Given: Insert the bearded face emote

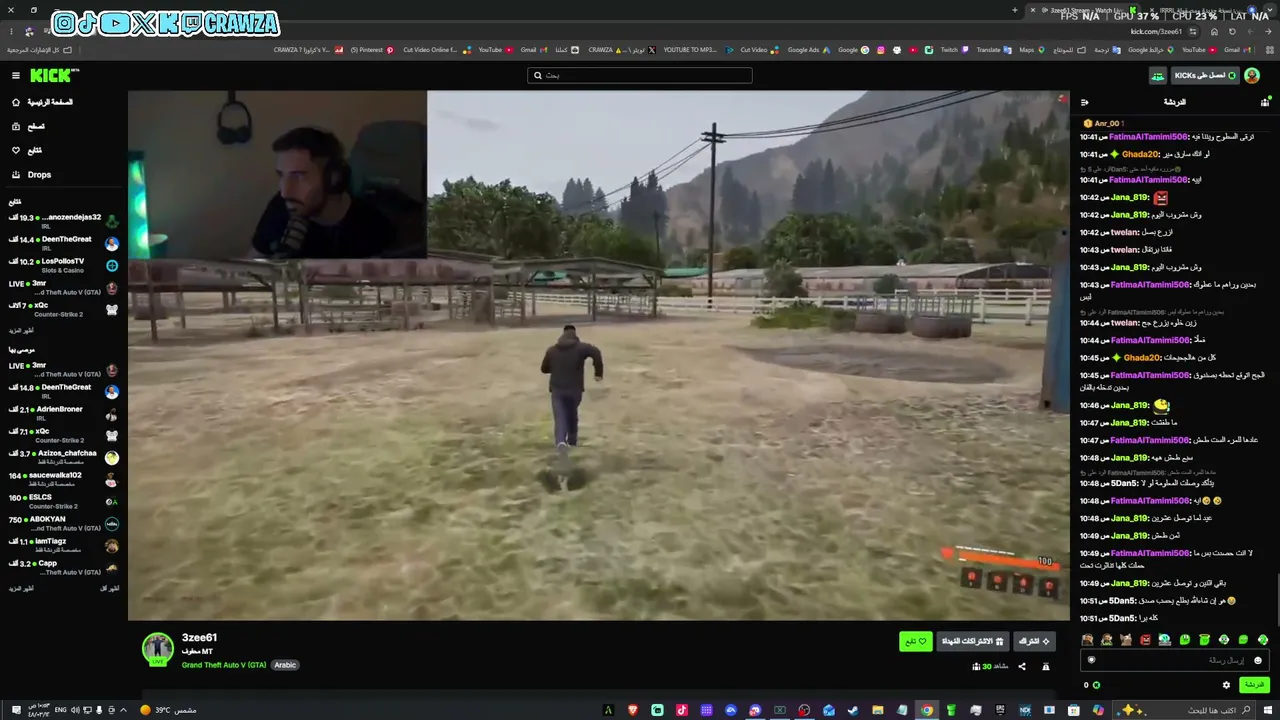Looking at the screenshot, I should (1087, 640).
